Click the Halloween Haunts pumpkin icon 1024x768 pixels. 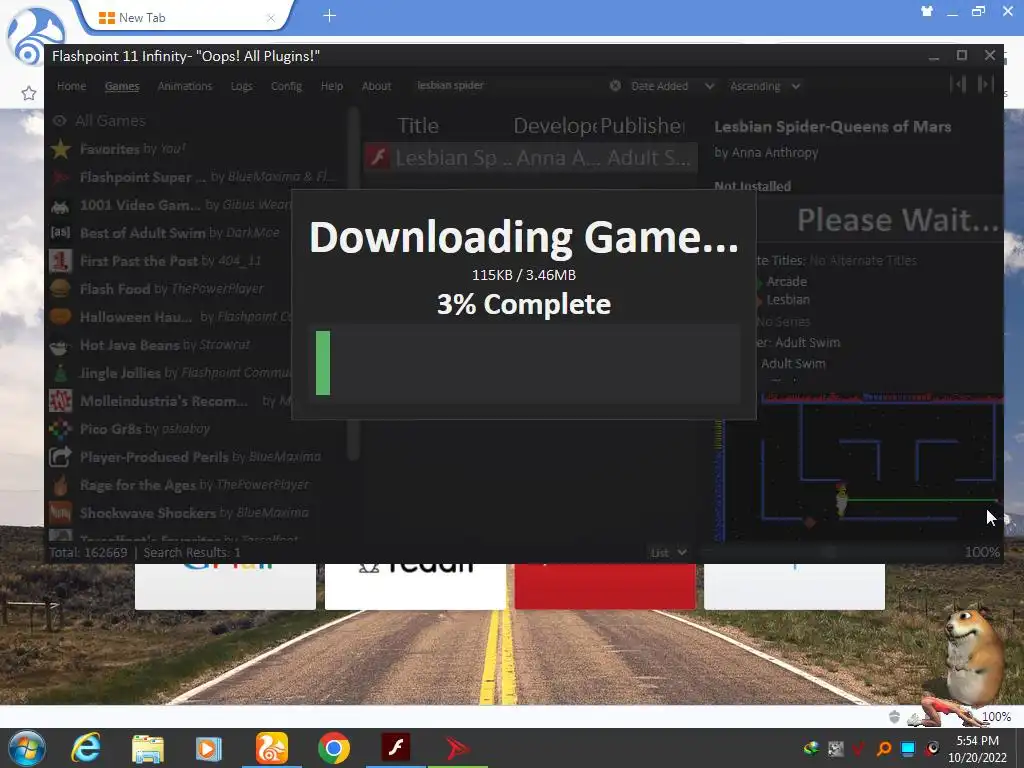click(x=60, y=317)
